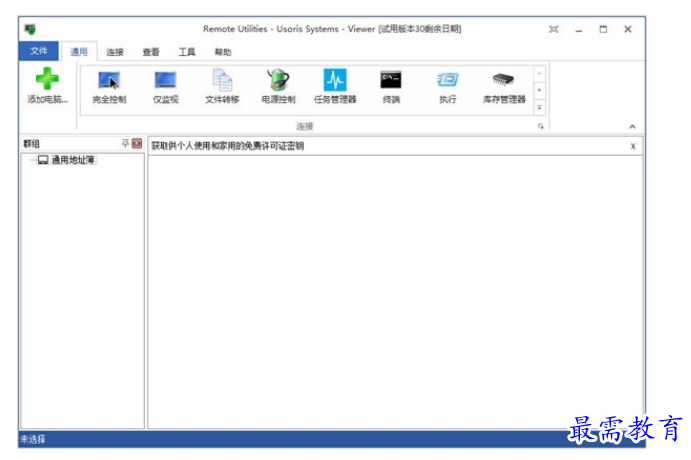Click the 未选择 status bar text
This screenshot has height=460, width=691.
(x=33, y=439)
